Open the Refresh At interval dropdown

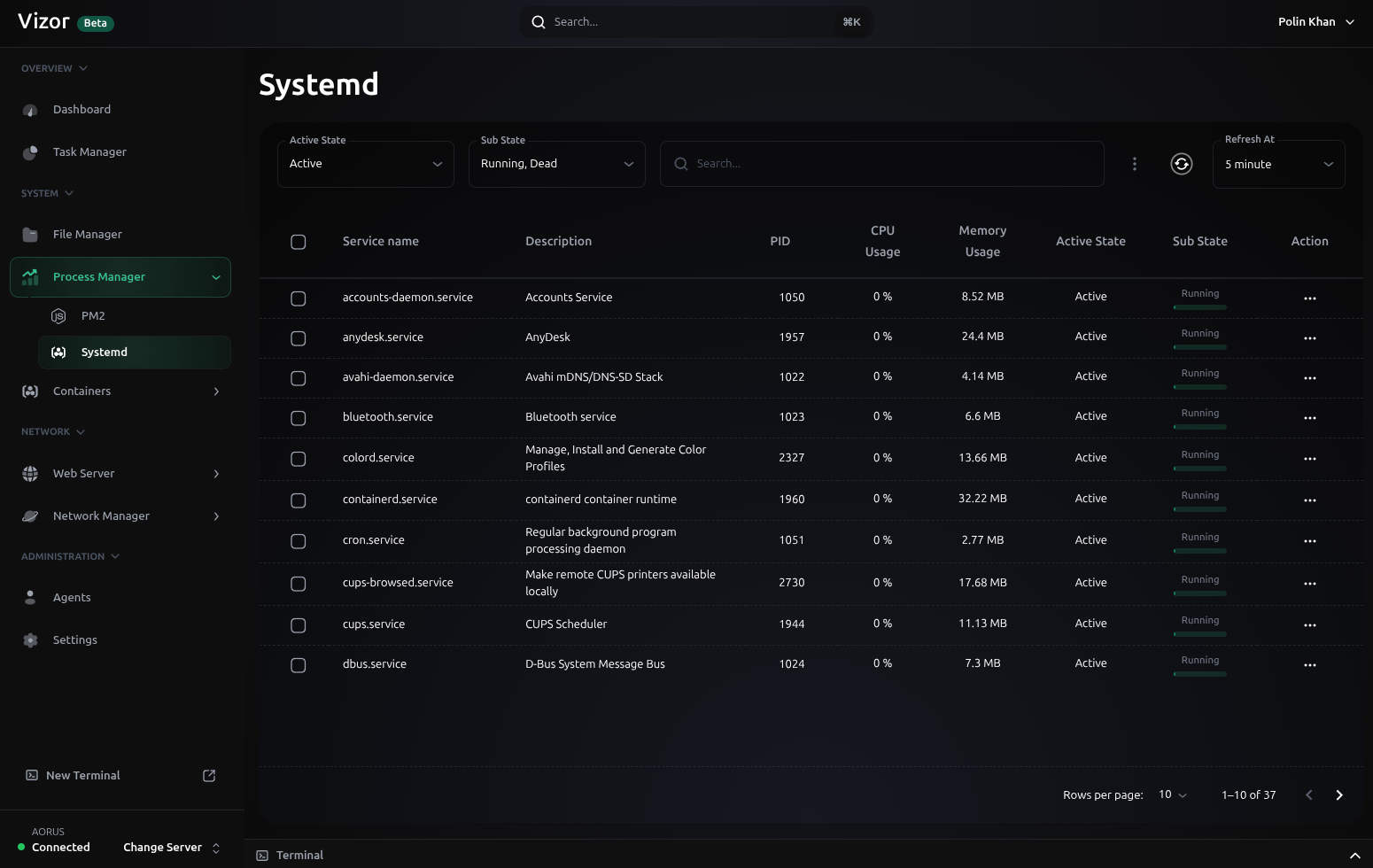(1279, 164)
